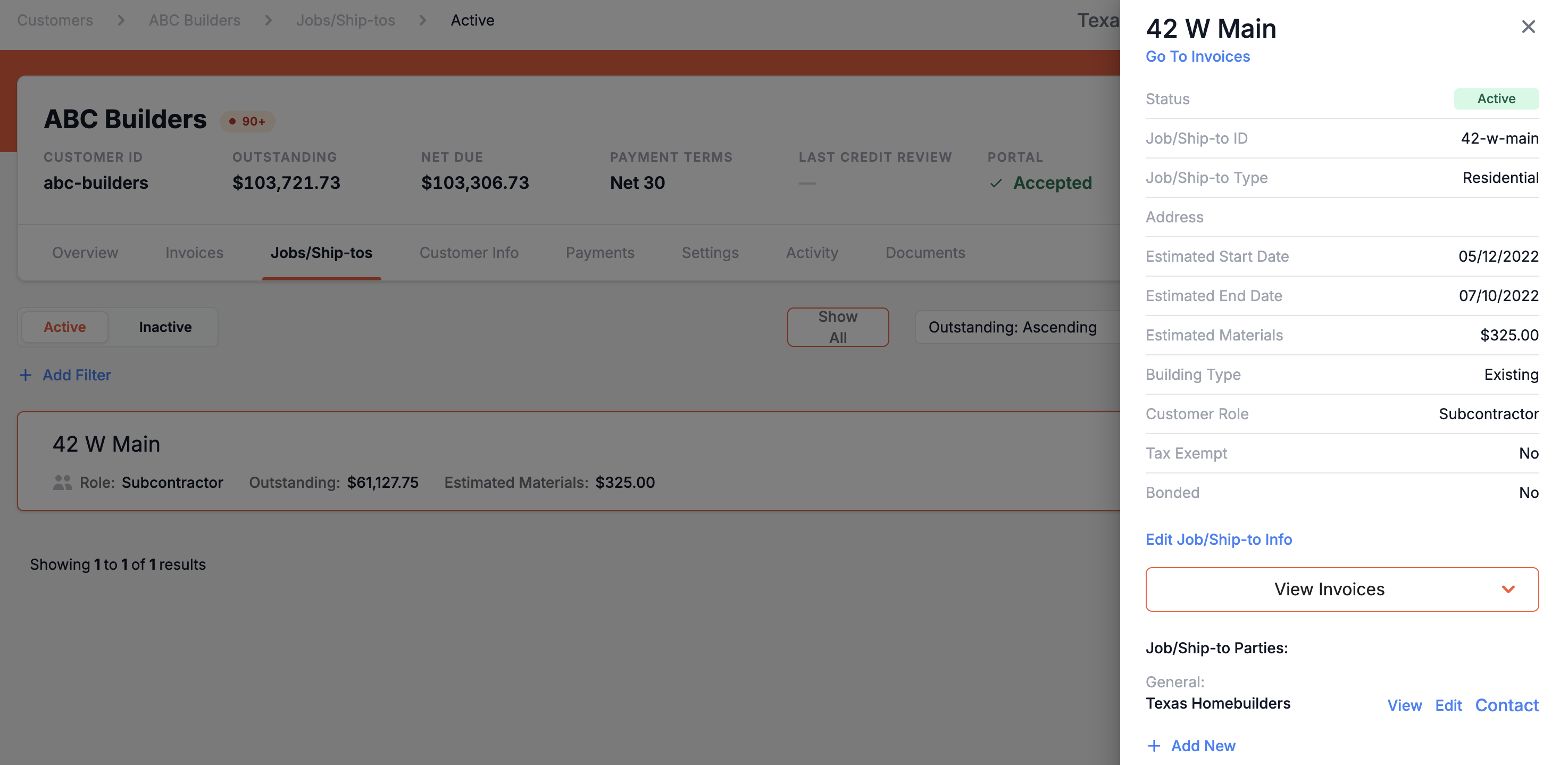
Task: Open the Go To Invoices link
Action: [1197, 56]
